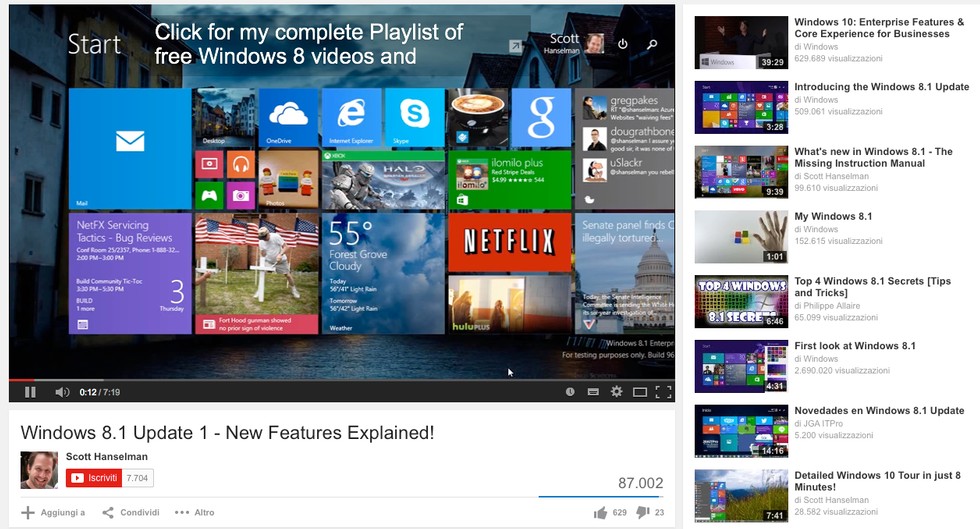Viewport: 980px width, 529px height.
Task: Click the JGA ITPro channel name
Action: [x=819, y=423]
